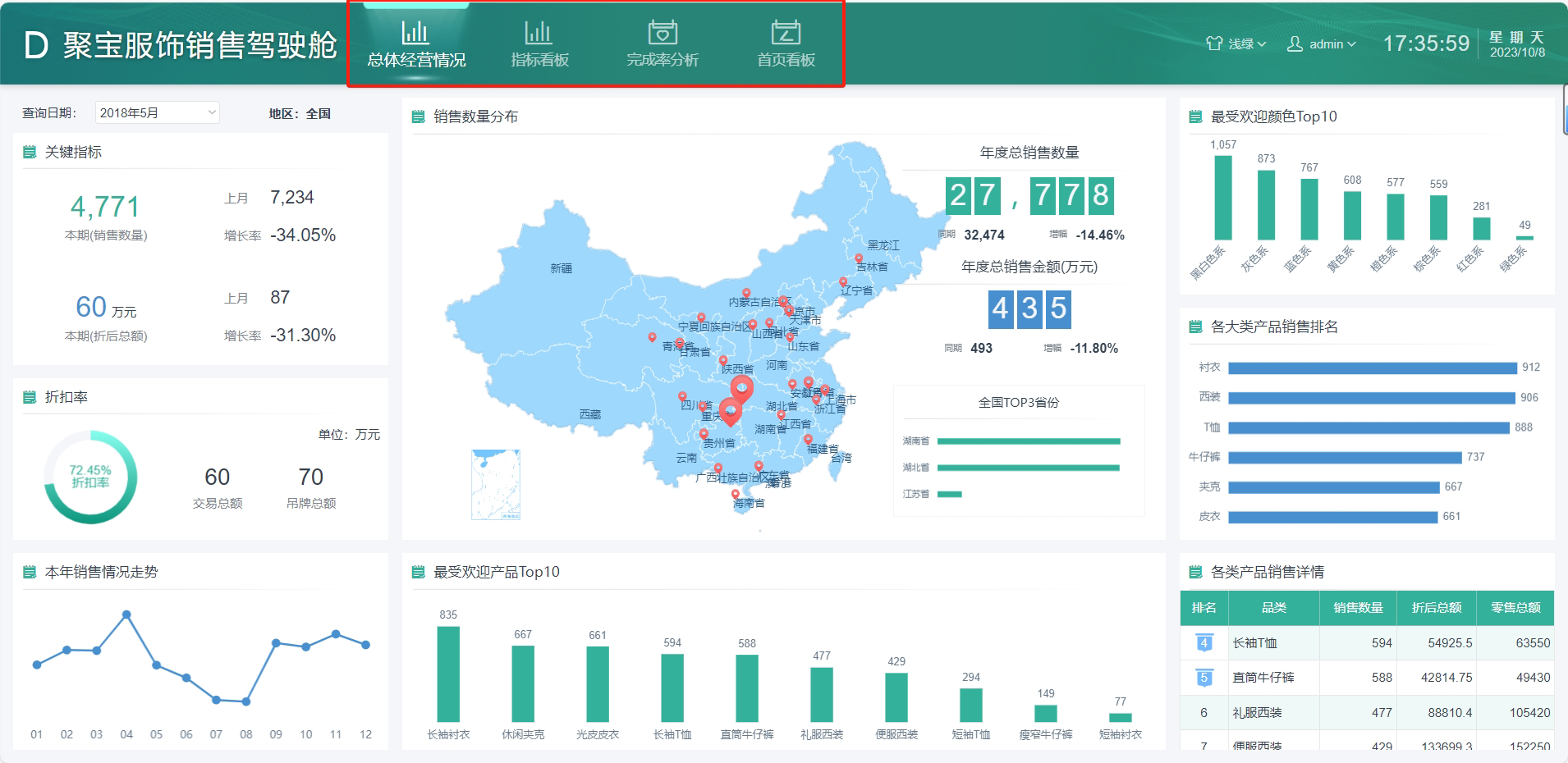
Task: Click the 排名 column header
Action: pos(1204,608)
